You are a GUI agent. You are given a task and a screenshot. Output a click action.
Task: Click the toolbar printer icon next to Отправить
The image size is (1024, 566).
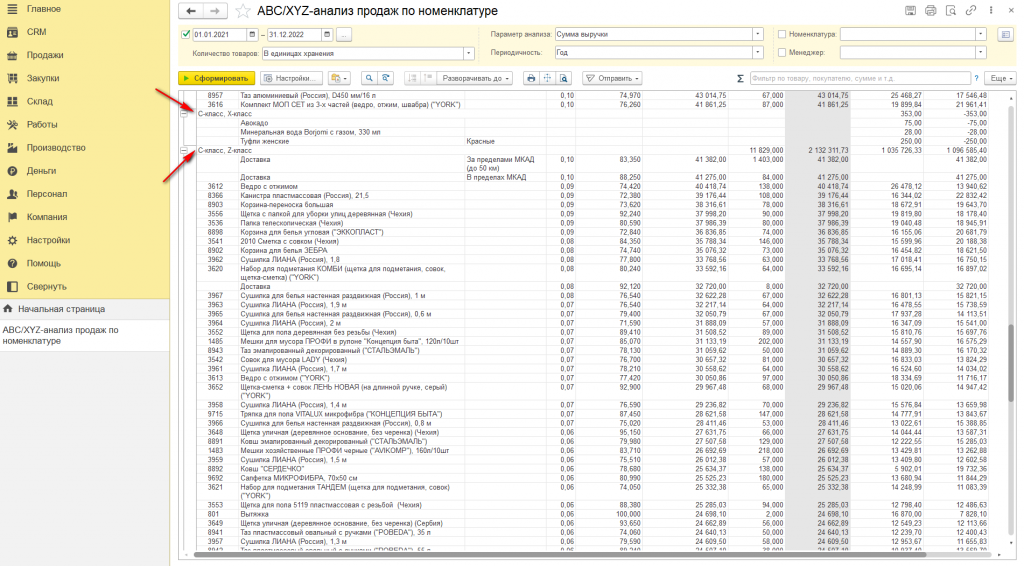pyautogui.click(x=531, y=78)
